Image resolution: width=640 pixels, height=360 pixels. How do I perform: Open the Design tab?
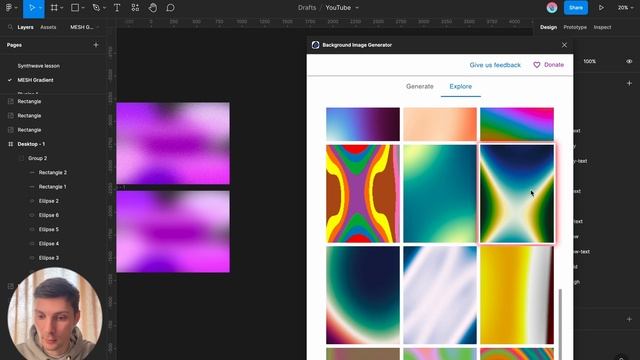[x=548, y=27]
